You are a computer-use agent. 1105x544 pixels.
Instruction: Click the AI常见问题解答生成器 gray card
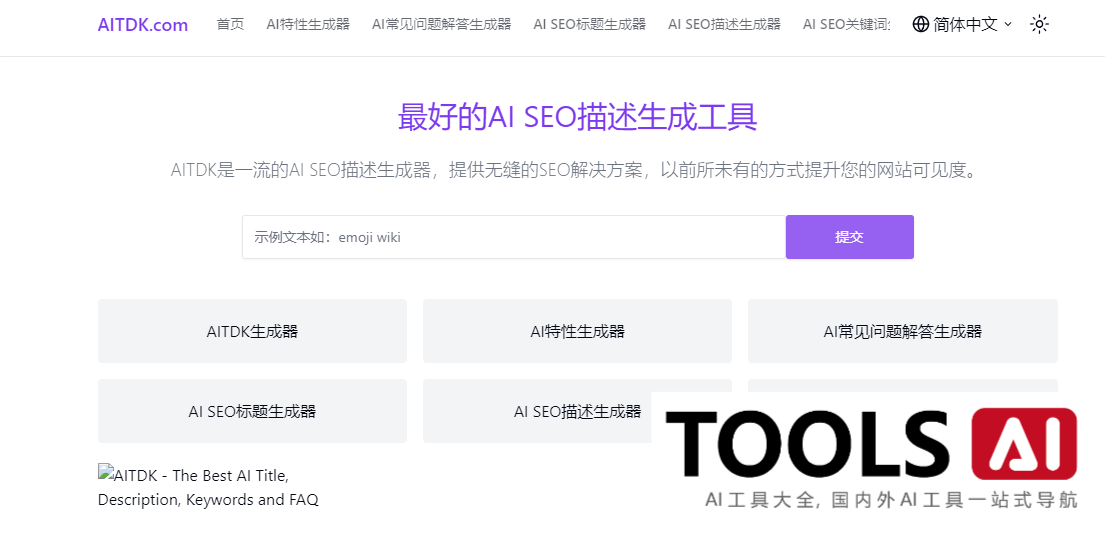pyautogui.click(x=902, y=331)
